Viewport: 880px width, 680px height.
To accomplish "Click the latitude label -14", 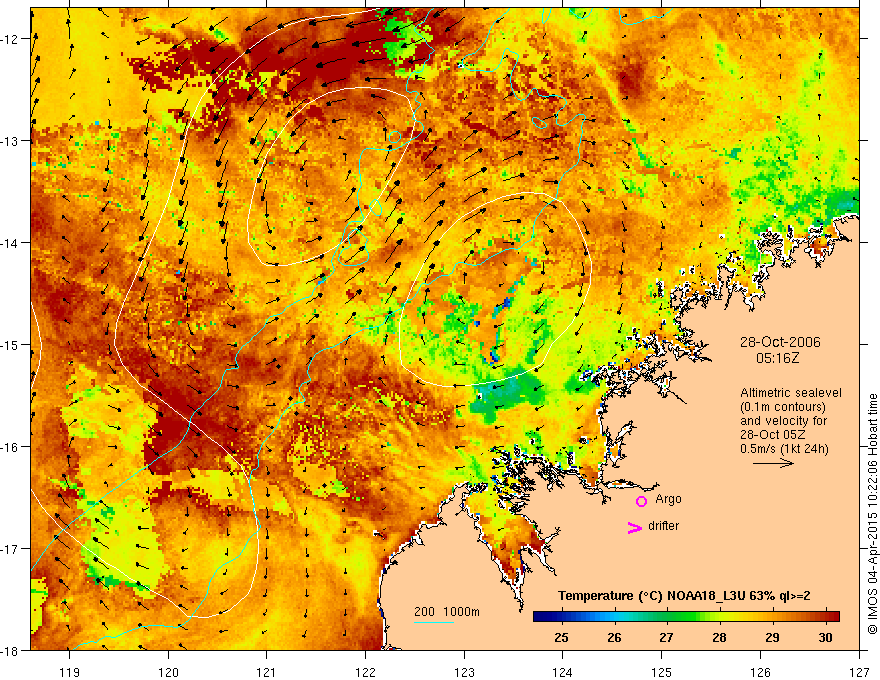I will 10,243.
